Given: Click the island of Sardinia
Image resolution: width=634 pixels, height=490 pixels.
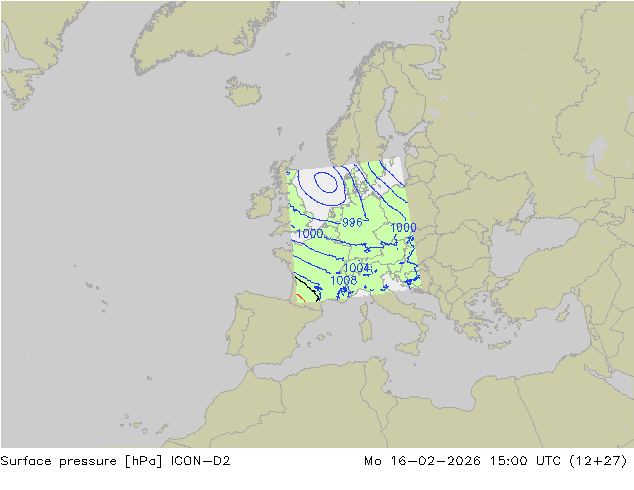Looking at the screenshot, I should coord(366,329).
